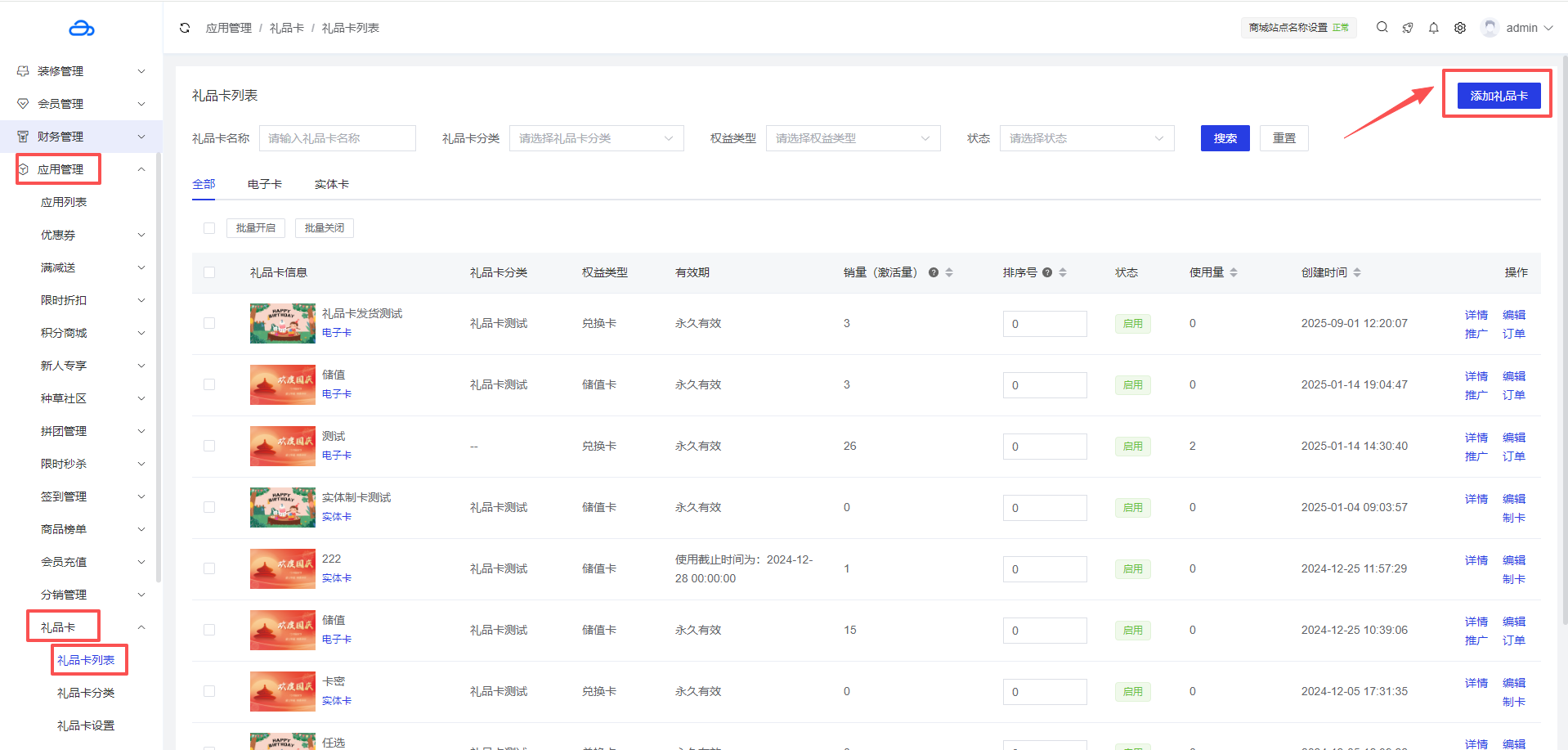This screenshot has width=1568, height=750.
Task: Expand the 优惠券 sidebar submenu
Action: [x=90, y=235]
